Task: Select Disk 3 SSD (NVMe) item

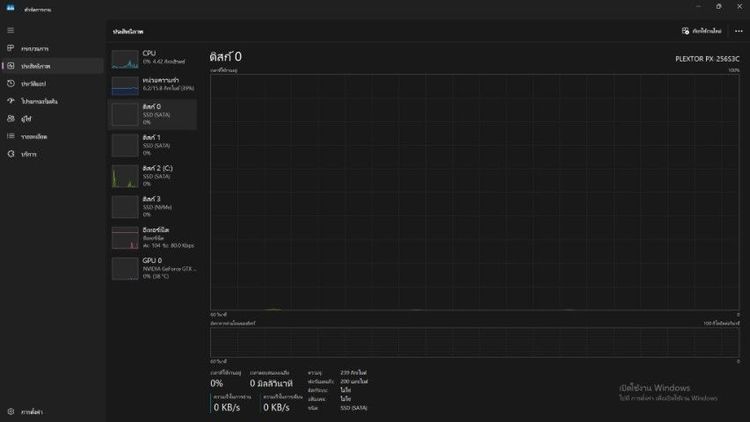Action: (154, 206)
